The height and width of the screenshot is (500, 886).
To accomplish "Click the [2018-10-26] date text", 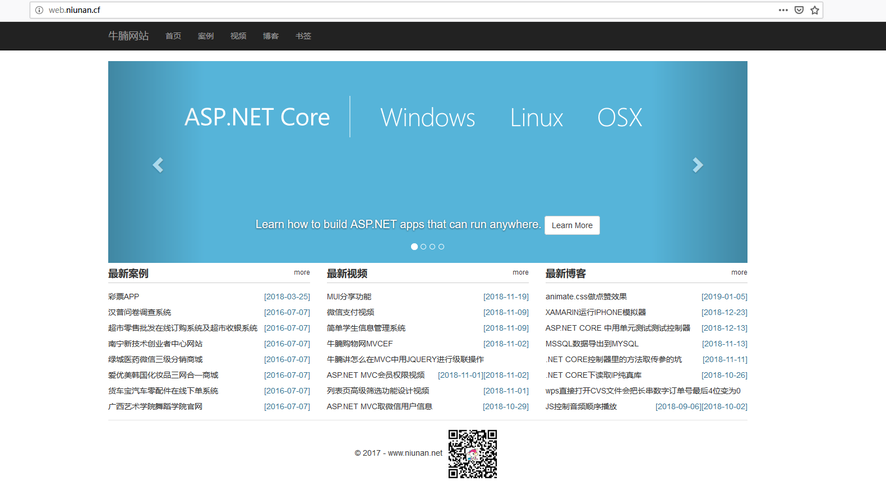I will 724,375.
